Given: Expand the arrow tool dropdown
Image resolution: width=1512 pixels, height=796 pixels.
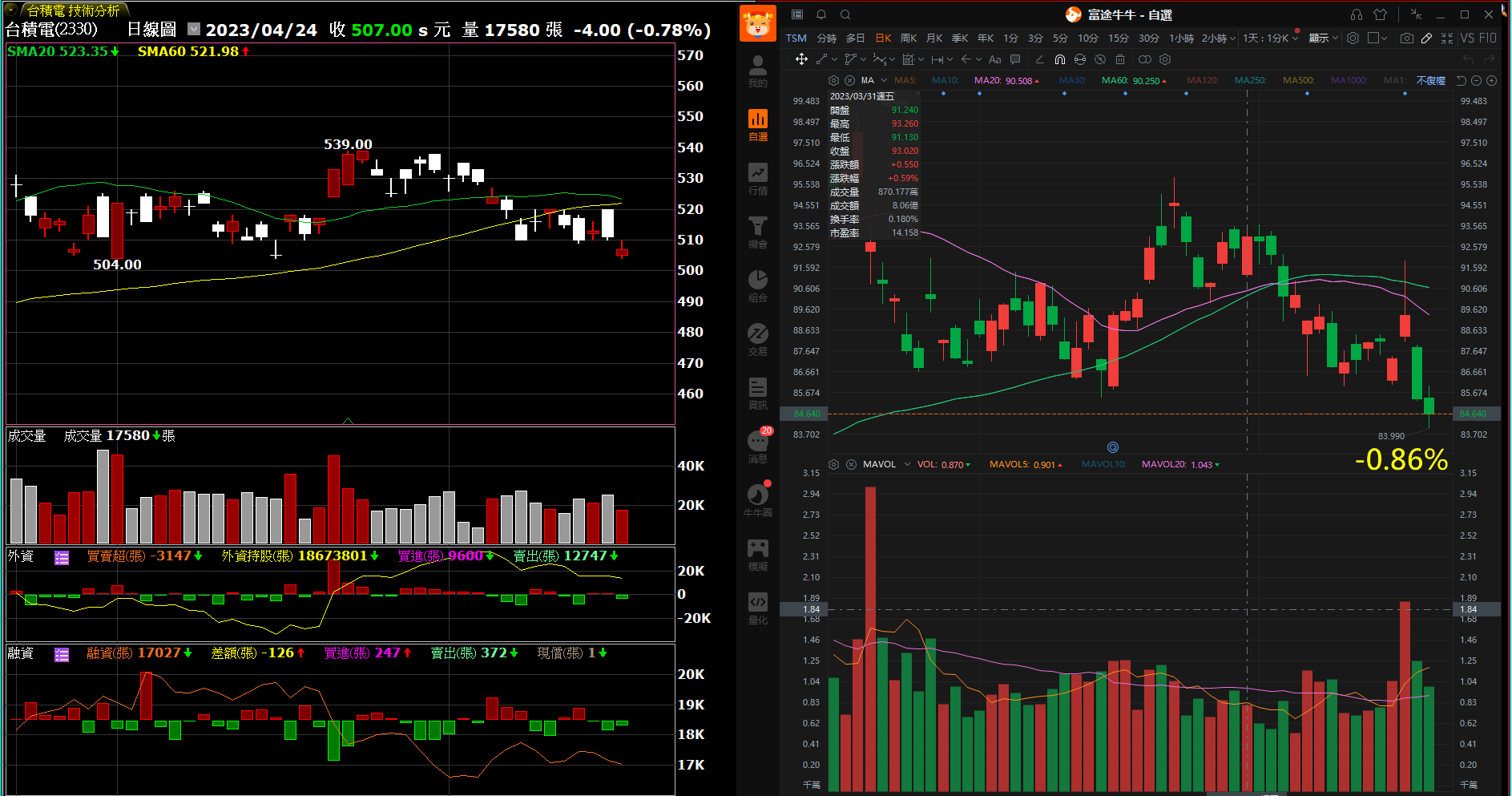Looking at the screenshot, I should tap(978, 59).
